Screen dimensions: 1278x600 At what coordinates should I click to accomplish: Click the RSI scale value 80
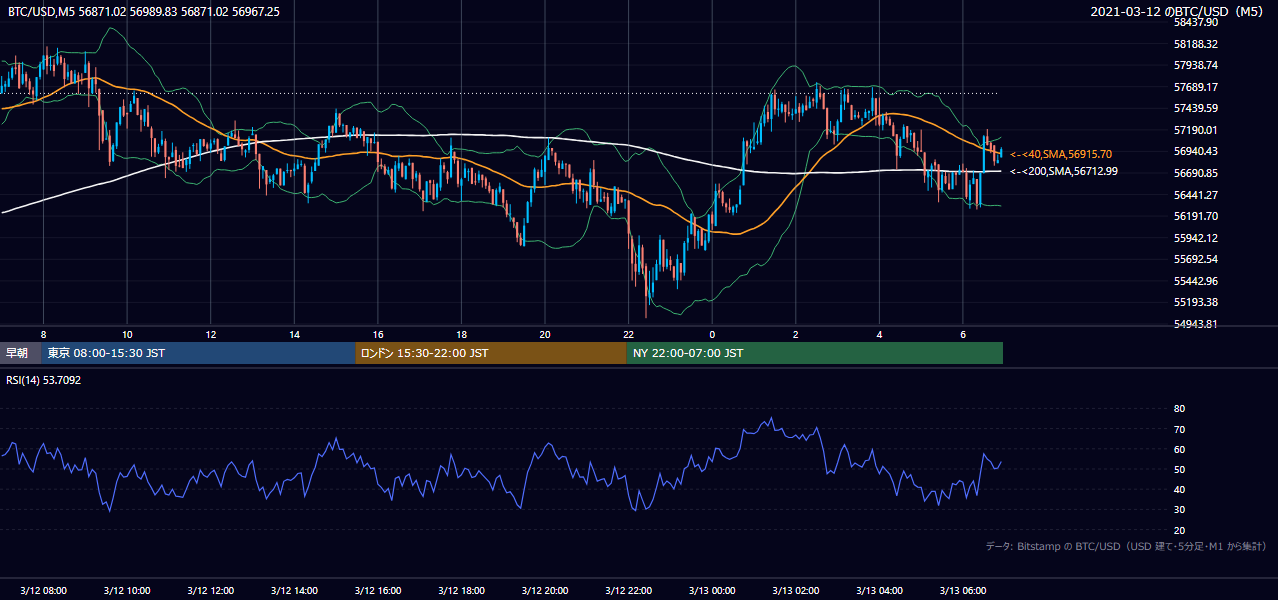(1179, 409)
